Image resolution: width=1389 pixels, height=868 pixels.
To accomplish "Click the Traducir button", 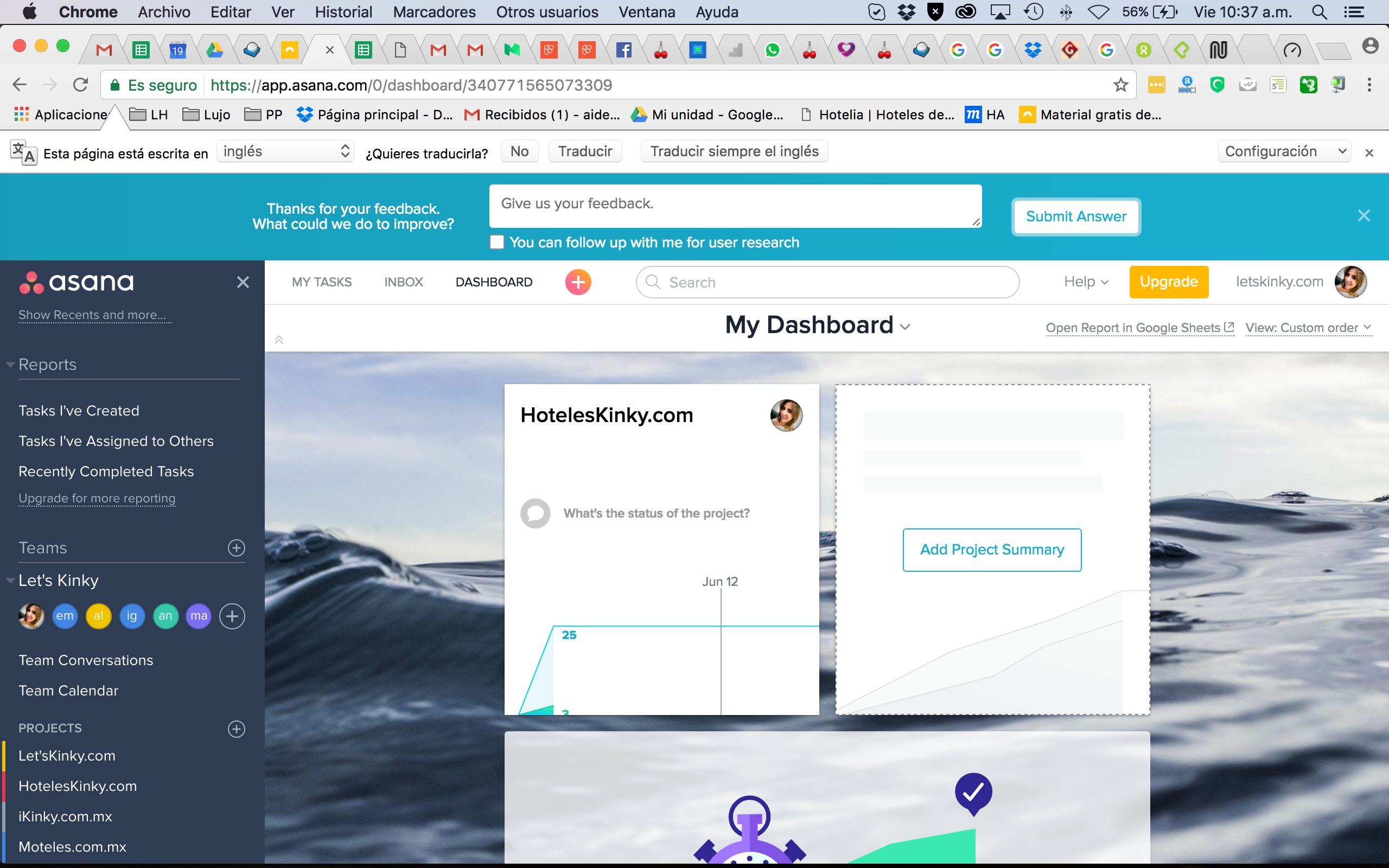I will point(585,151).
